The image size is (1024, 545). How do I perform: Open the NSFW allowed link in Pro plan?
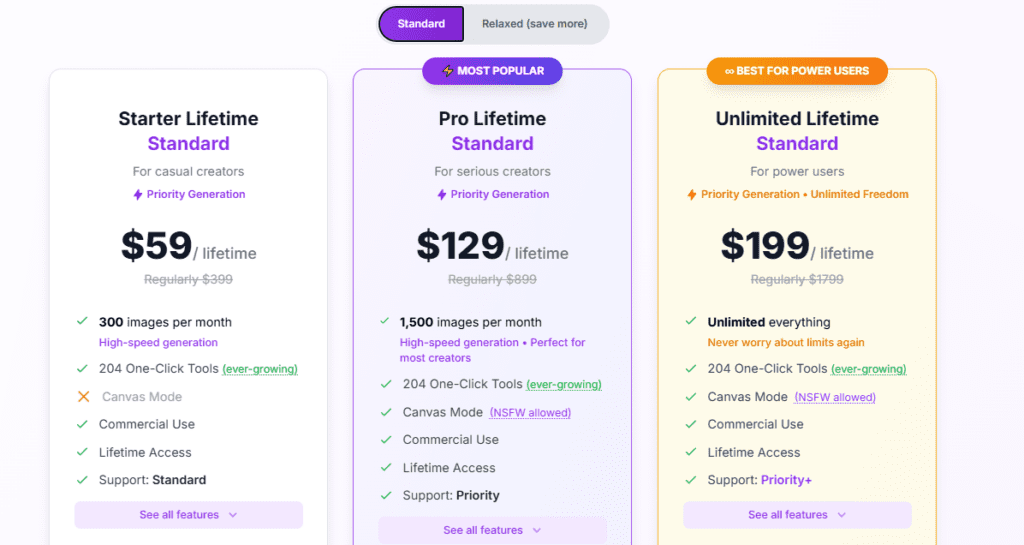(530, 413)
